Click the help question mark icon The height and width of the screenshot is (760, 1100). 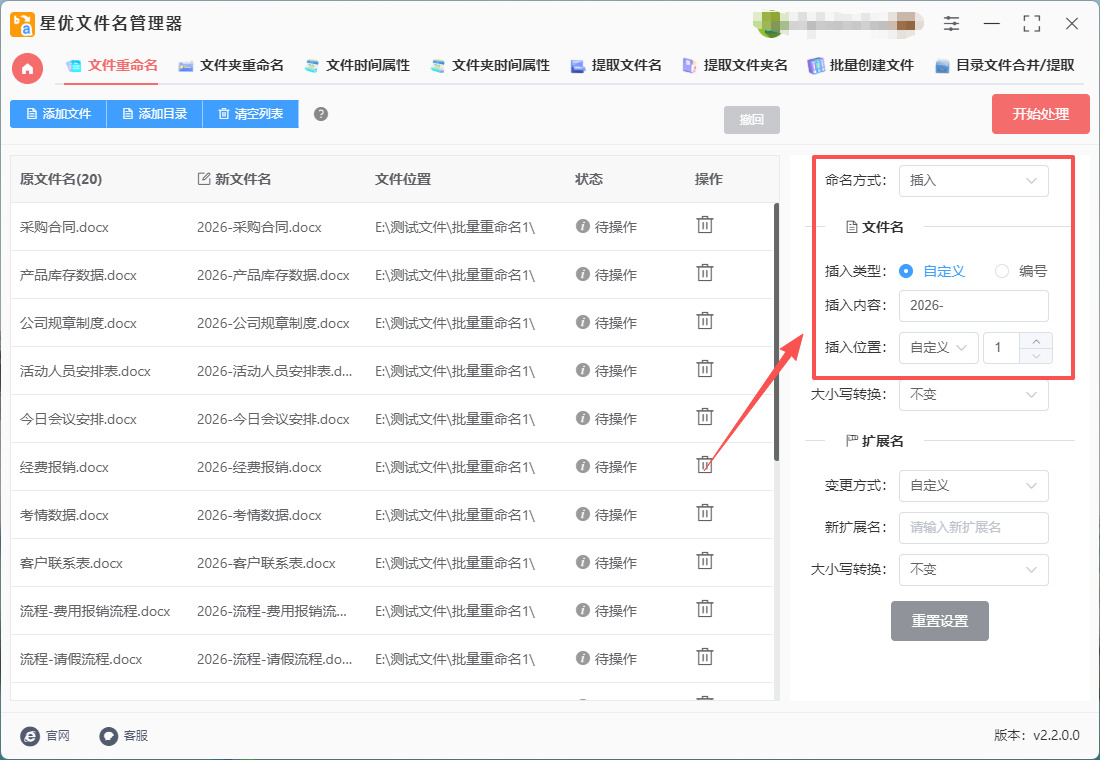point(321,114)
